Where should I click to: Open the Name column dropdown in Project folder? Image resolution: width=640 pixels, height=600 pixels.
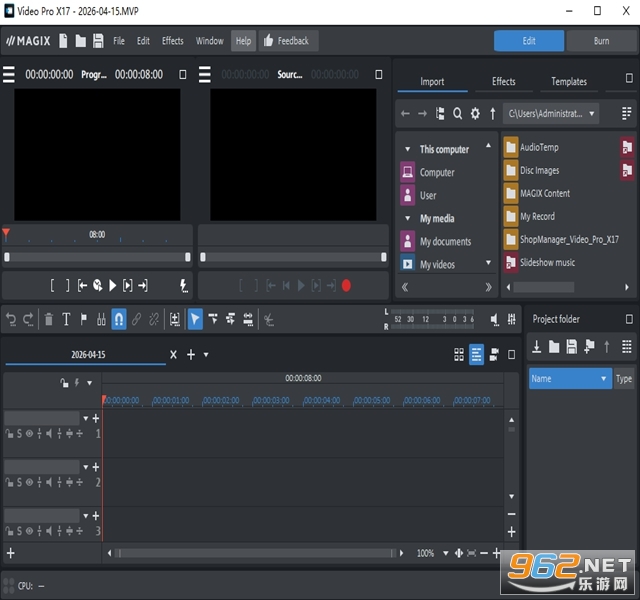(x=603, y=379)
